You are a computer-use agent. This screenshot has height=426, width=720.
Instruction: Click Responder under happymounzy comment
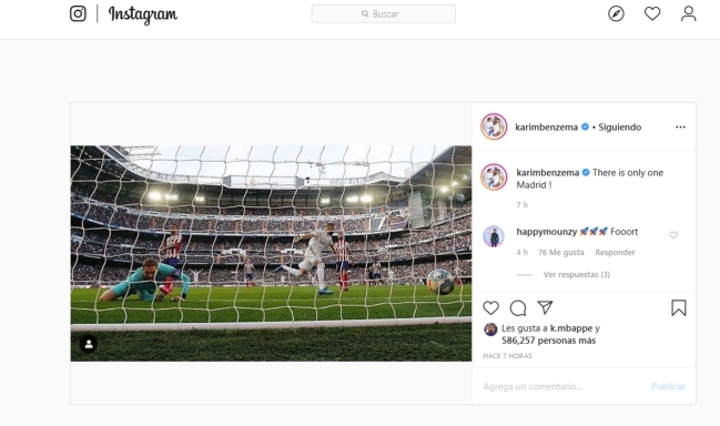615,252
